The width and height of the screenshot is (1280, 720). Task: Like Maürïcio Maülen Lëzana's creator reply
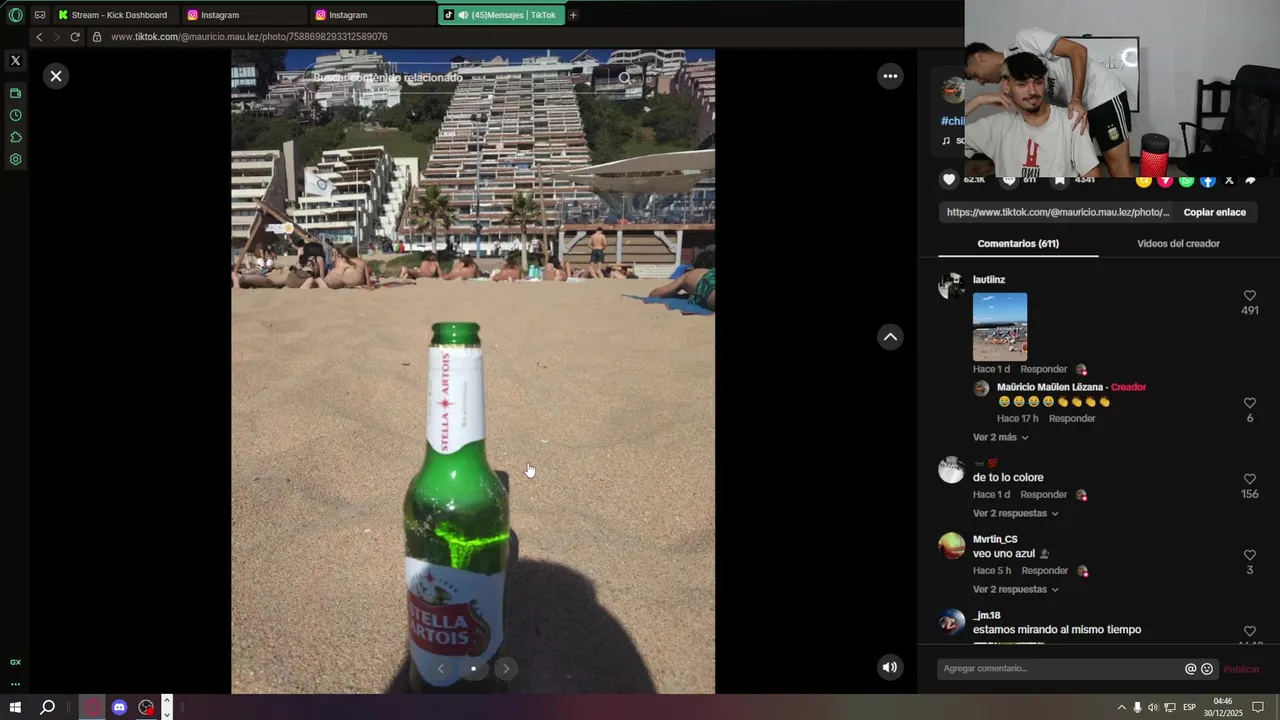click(1249, 403)
